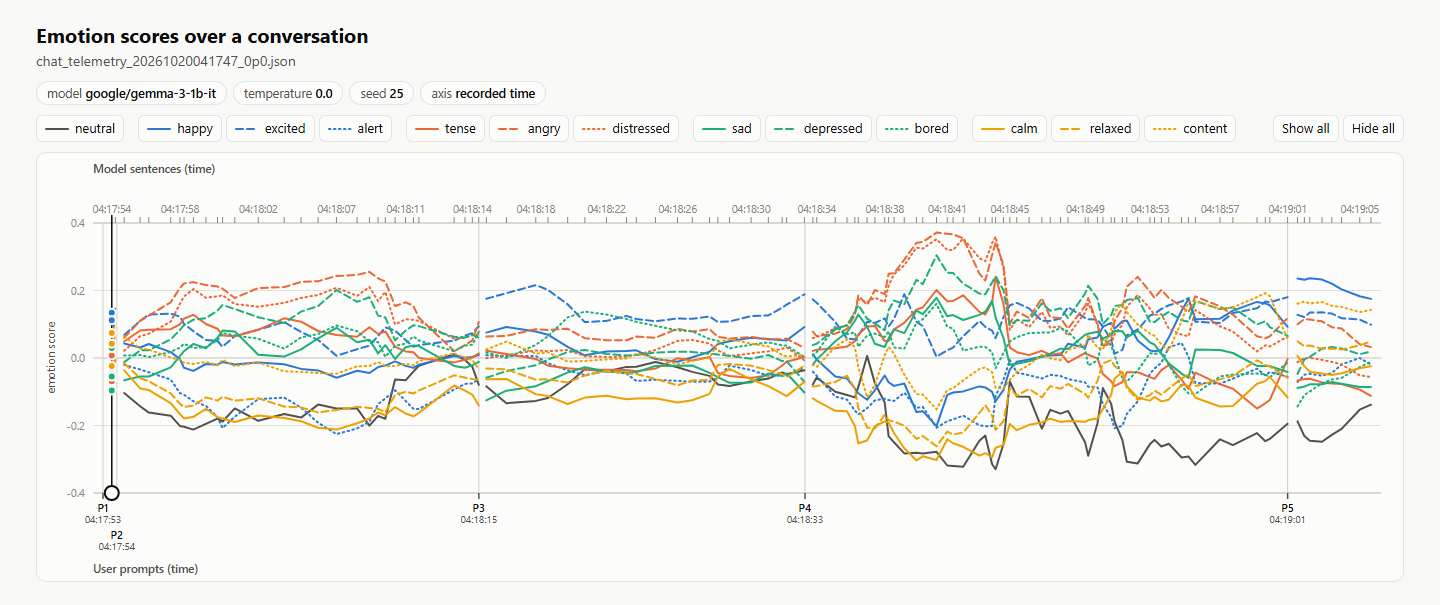Select the model google/gemma-3-1b-it chip
Screen dimensions: 1440x605
pyautogui.click(x=132, y=93)
